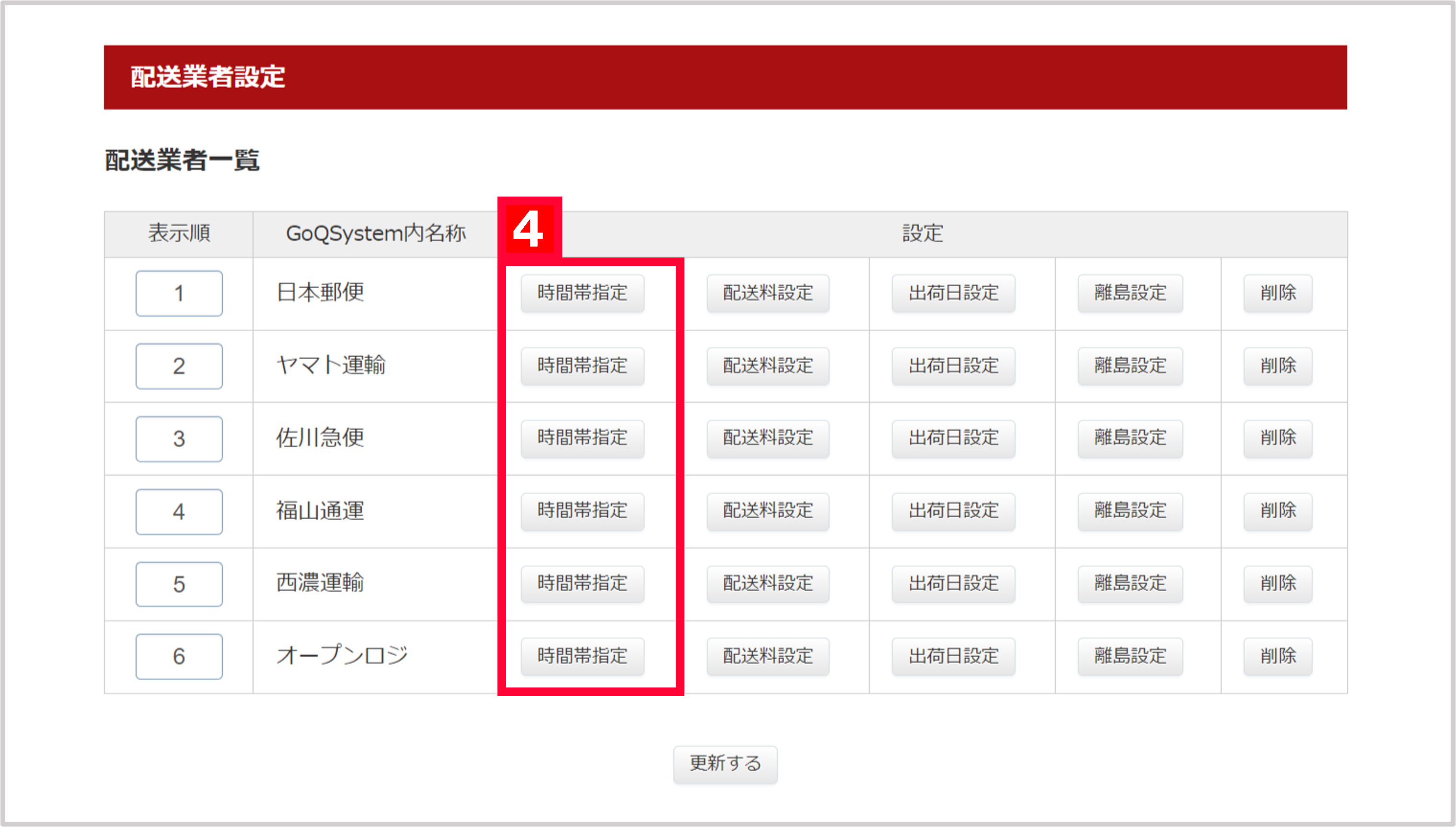The width and height of the screenshot is (1456, 827).
Task: Delete the 西濃運輸 carrier with 削除
Action: [1278, 584]
